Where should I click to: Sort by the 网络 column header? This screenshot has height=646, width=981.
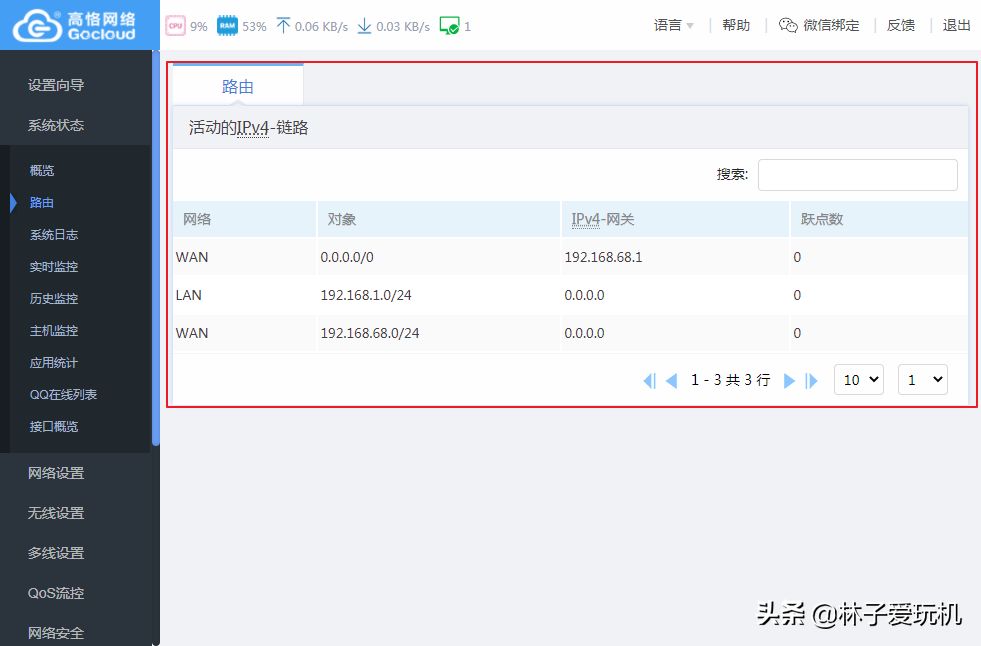245,220
